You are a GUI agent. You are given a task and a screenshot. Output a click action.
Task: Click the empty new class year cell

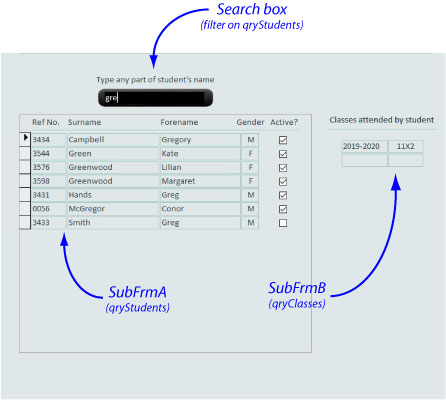click(365, 160)
